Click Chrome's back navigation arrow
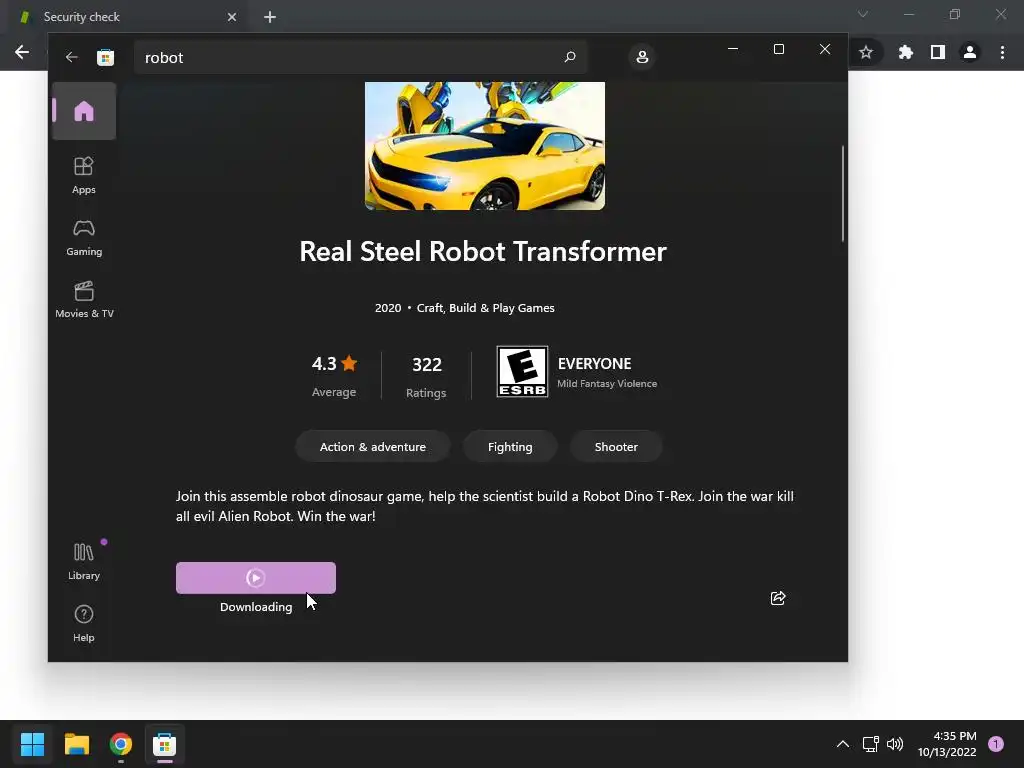This screenshot has width=1024, height=768. [x=22, y=52]
